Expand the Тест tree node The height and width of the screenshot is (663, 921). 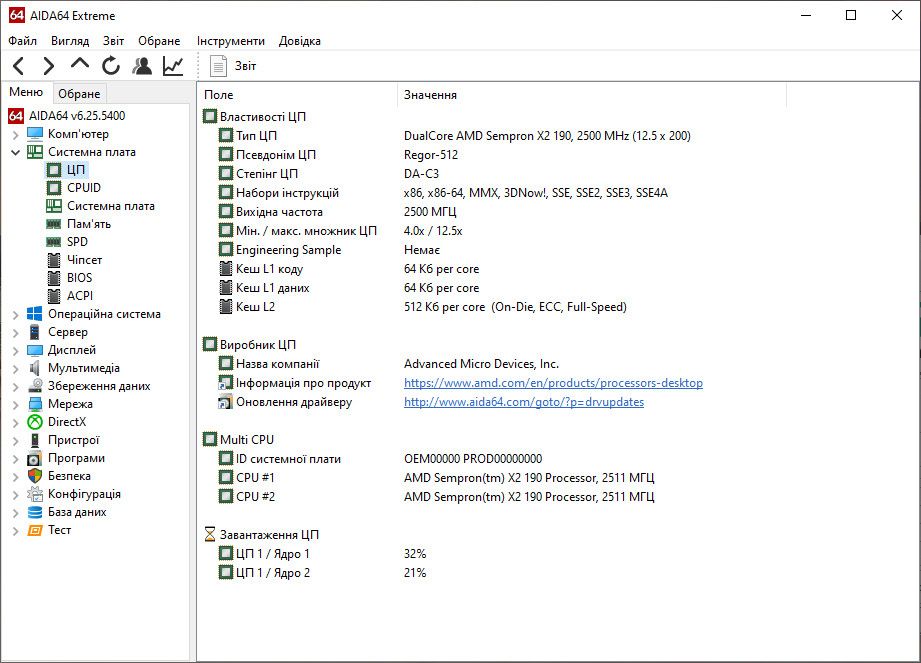[15, 531]
